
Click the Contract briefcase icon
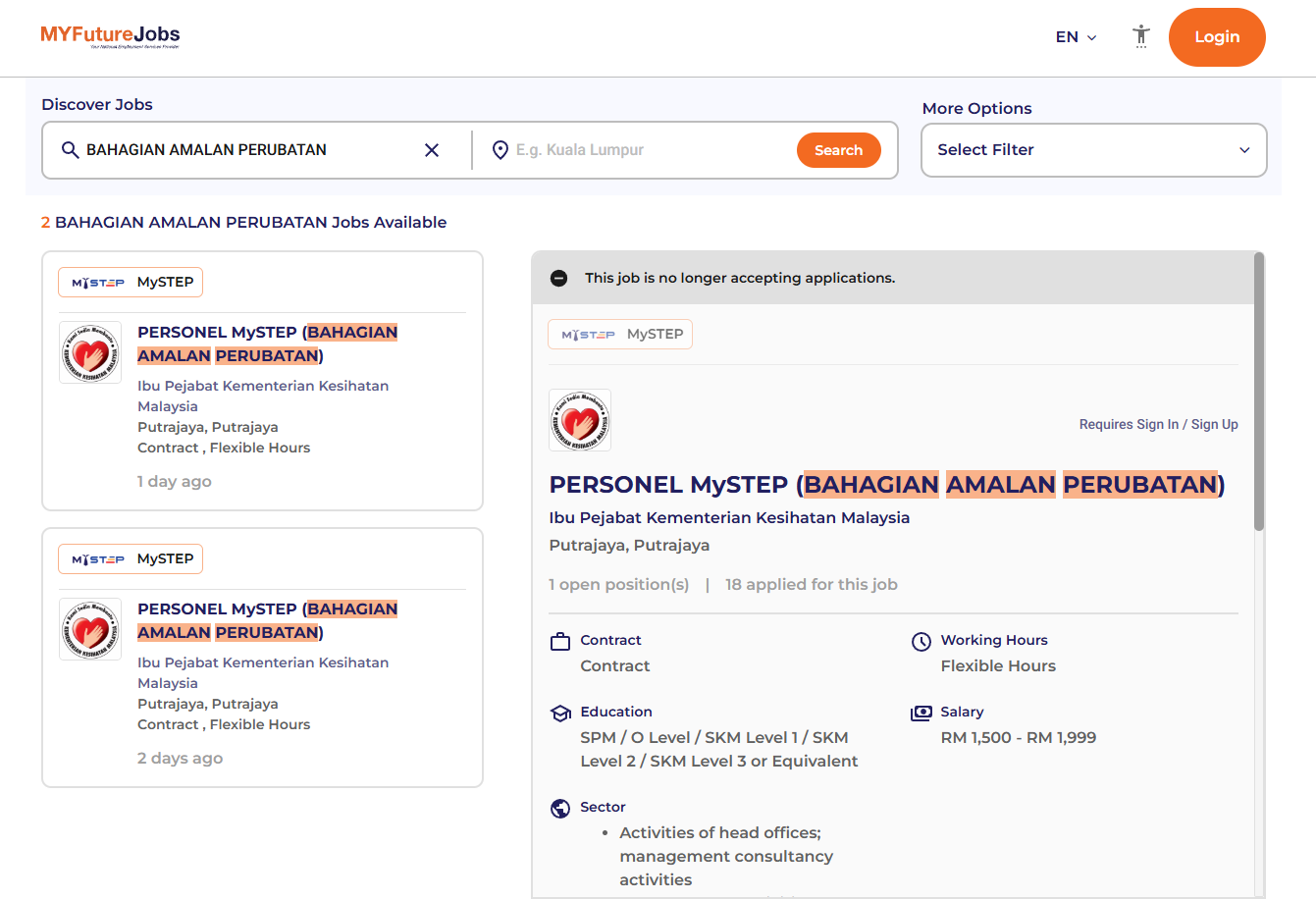[560, 642]
